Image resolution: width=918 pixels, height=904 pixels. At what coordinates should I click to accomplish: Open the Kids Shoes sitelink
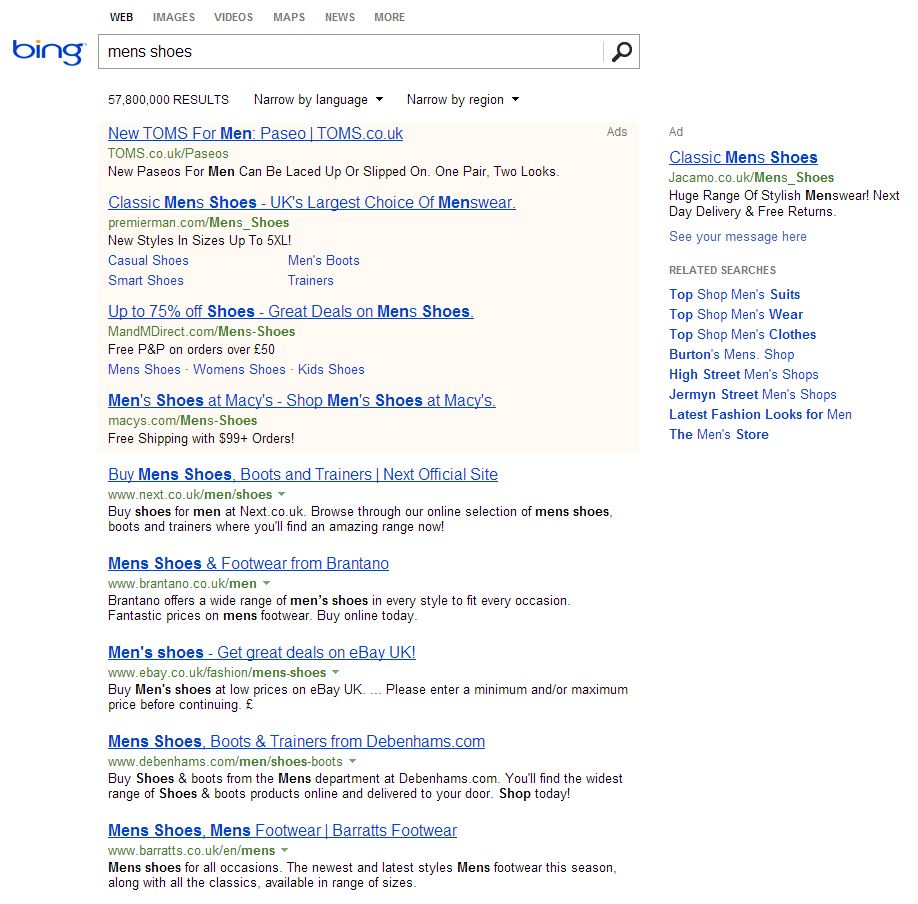[331, 370]
